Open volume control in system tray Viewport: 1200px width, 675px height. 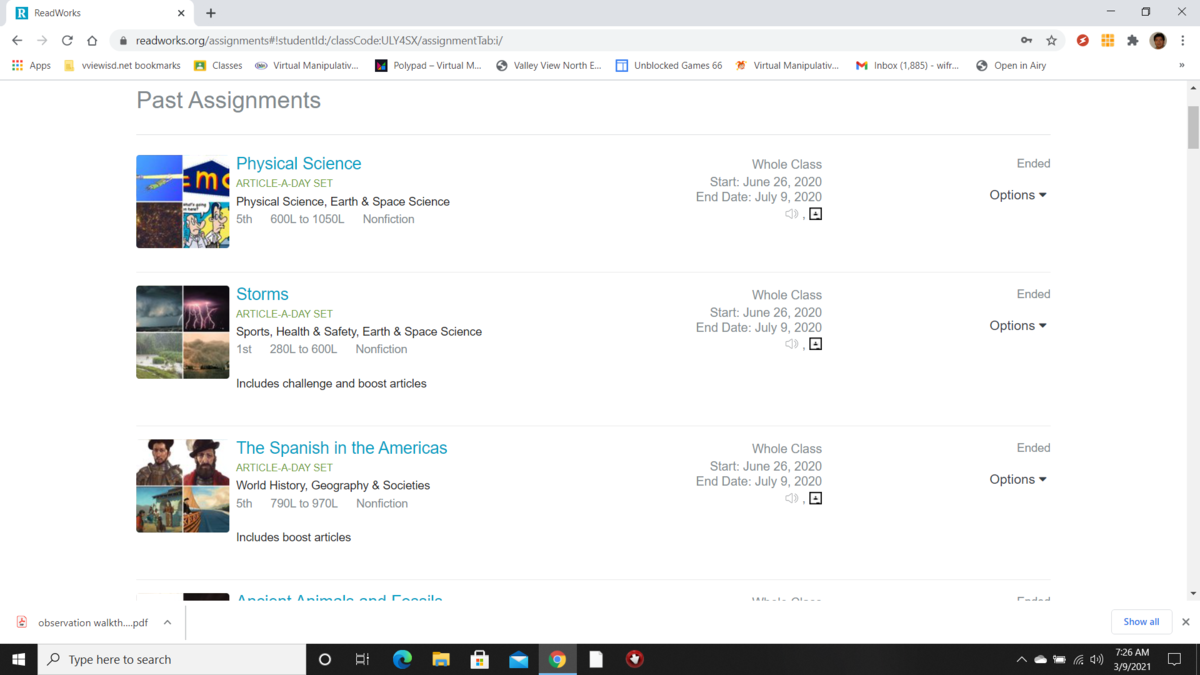pyautogui.click(x=1097, y=659)
